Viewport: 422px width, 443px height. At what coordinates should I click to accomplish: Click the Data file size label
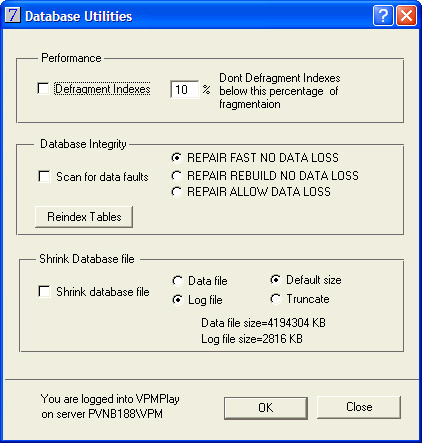tap(263, 323)
